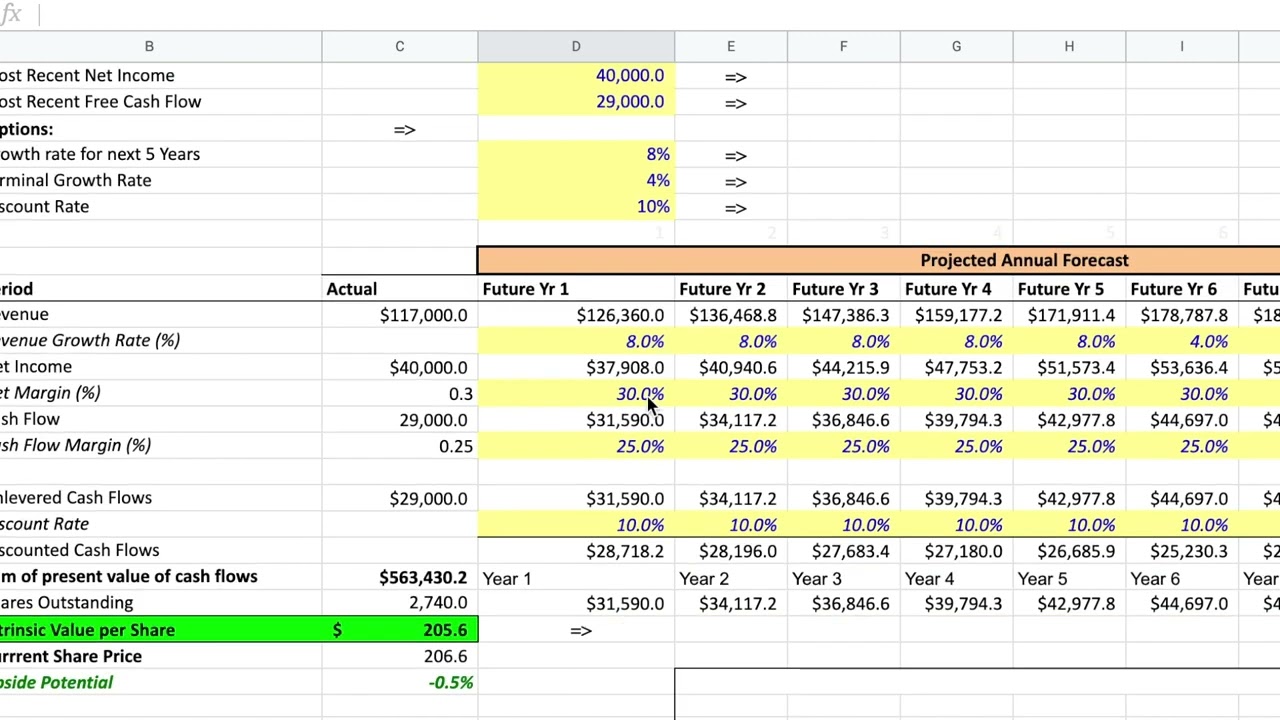Screen dimensions: 1280x720
Task: Select the terminal growth rate label
Action: (x=75, y=180)
